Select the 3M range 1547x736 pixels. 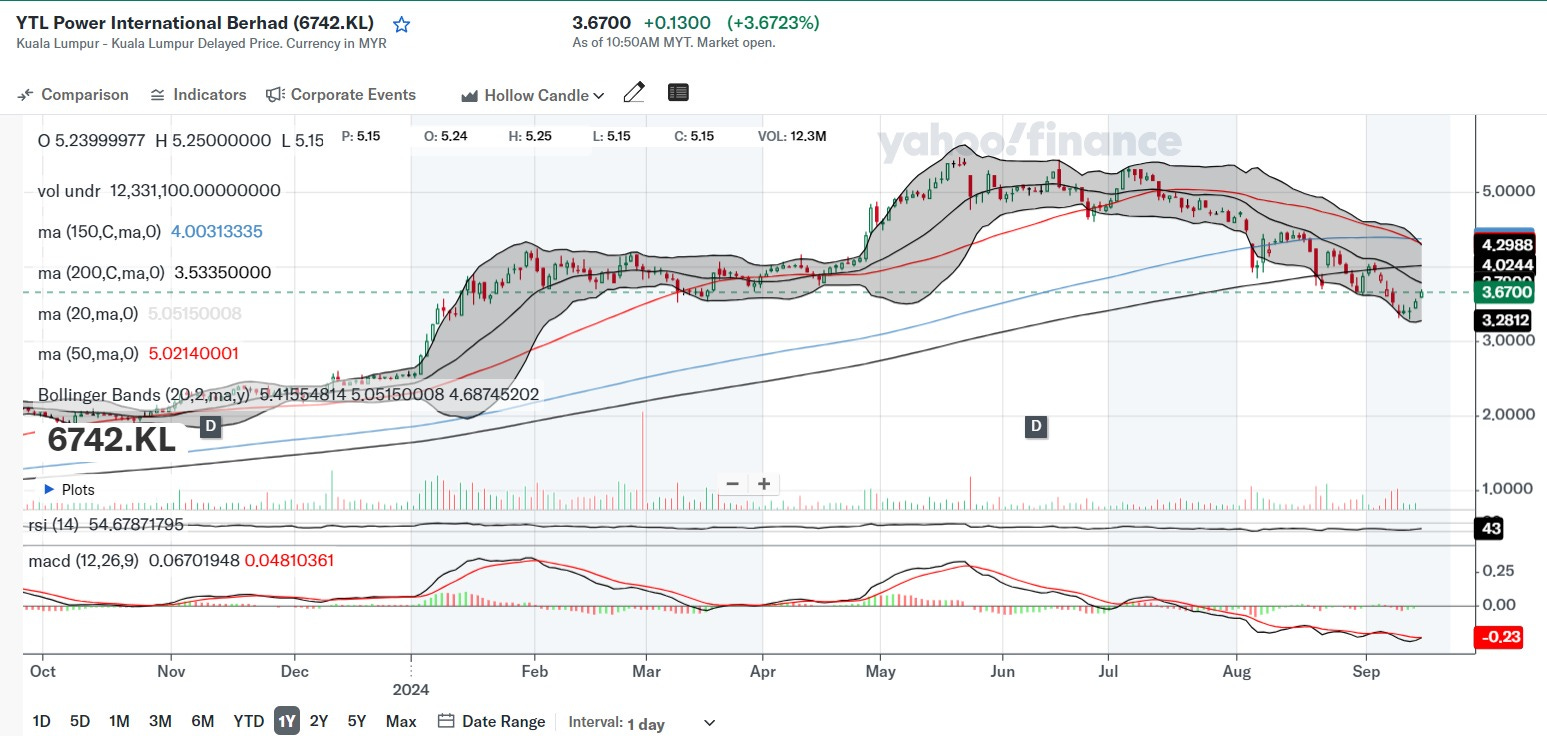[160, 721]
